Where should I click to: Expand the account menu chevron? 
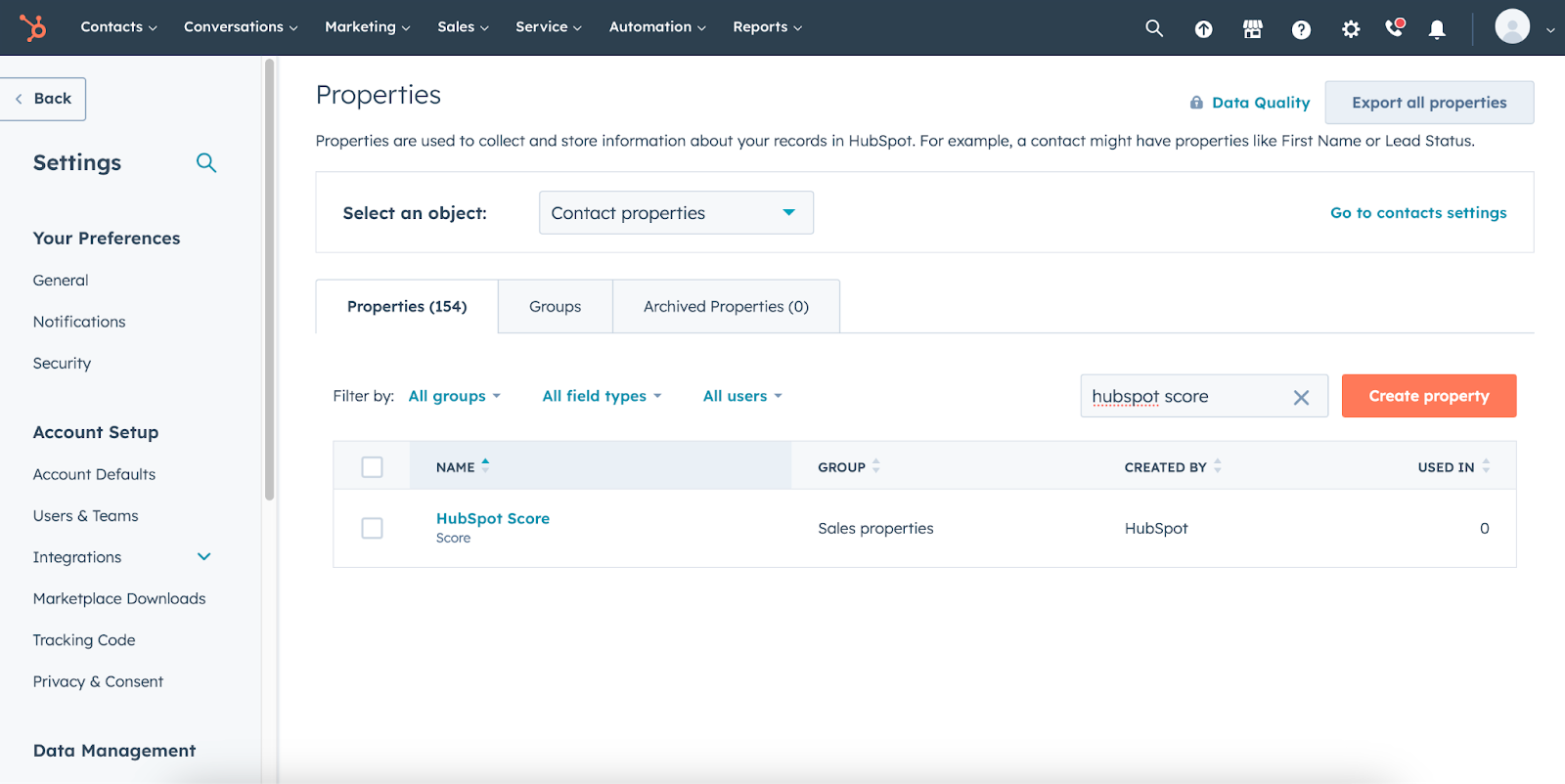(x=1550, y=30)
